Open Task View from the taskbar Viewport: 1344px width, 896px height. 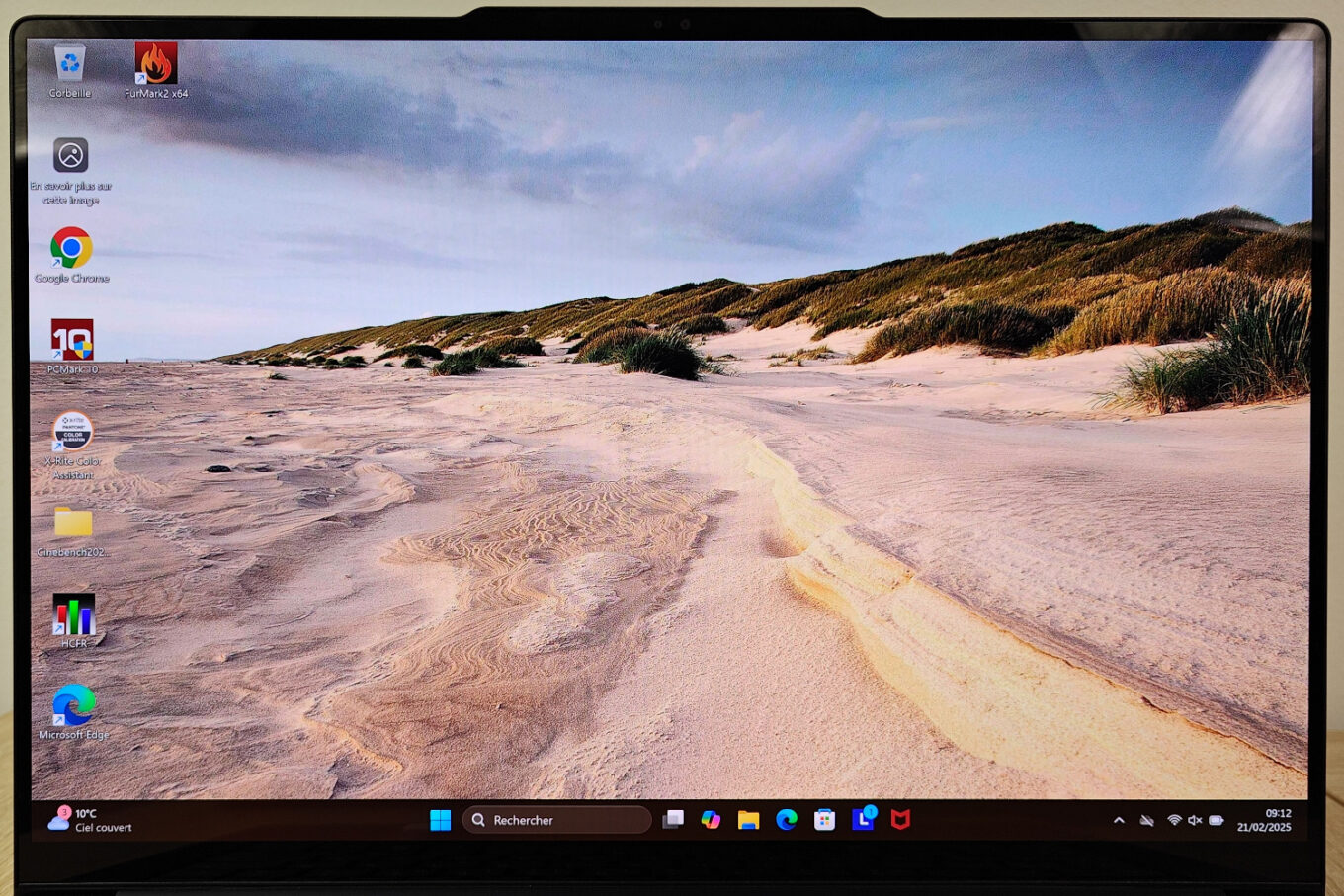[x=673, y=820]
